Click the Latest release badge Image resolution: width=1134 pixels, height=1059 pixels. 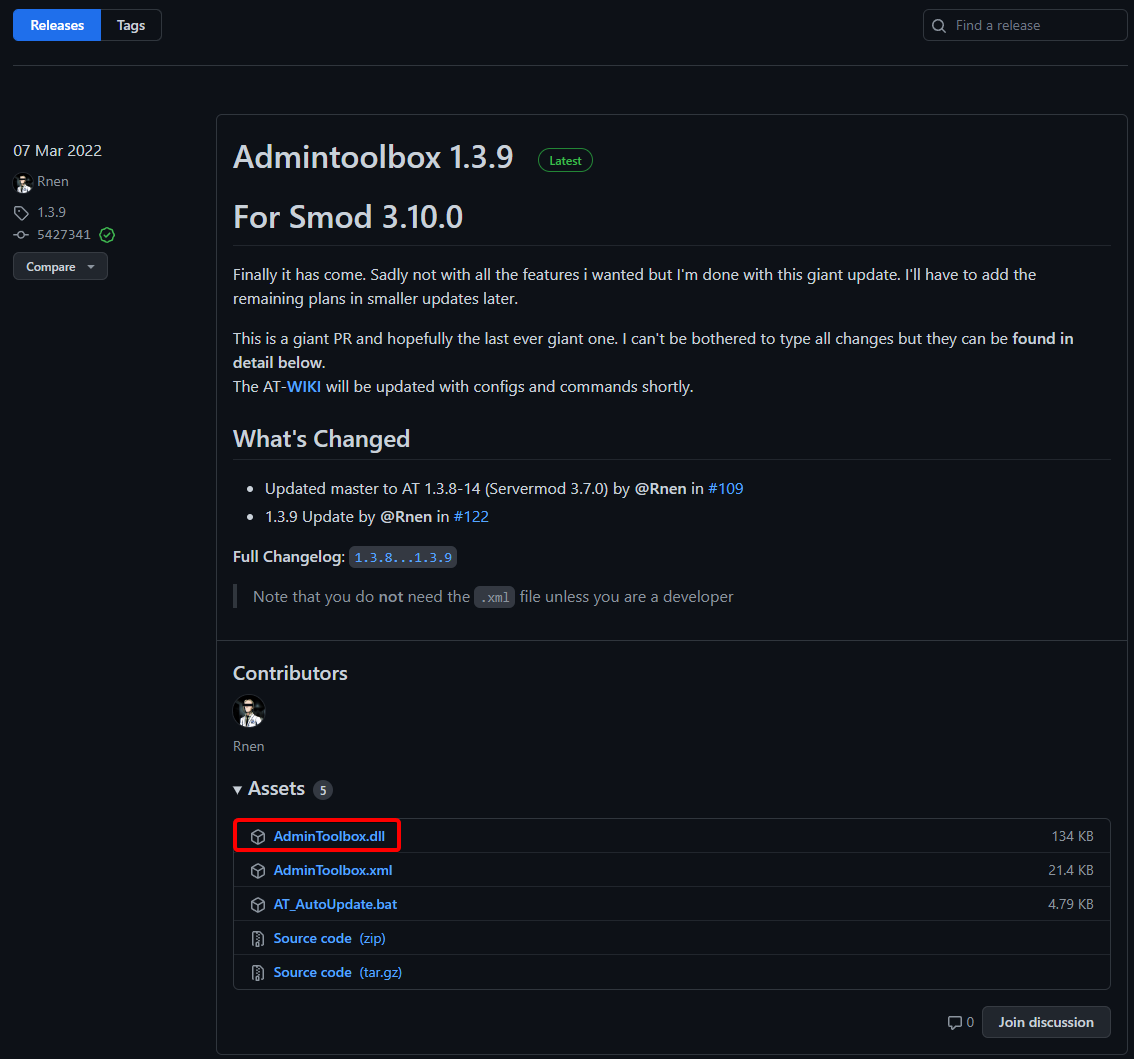click(565, 160)
